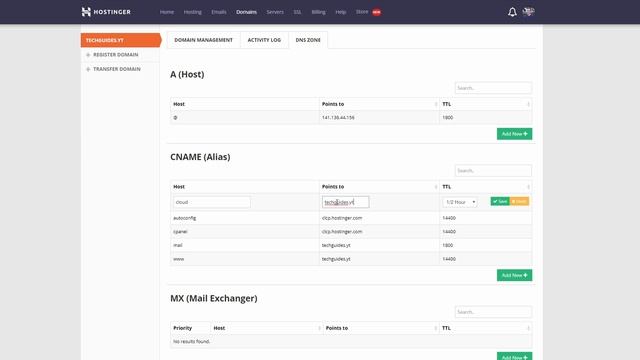The image size is (640, 360).
Task: Sort MX table by Host column
Action: [319, 328]
